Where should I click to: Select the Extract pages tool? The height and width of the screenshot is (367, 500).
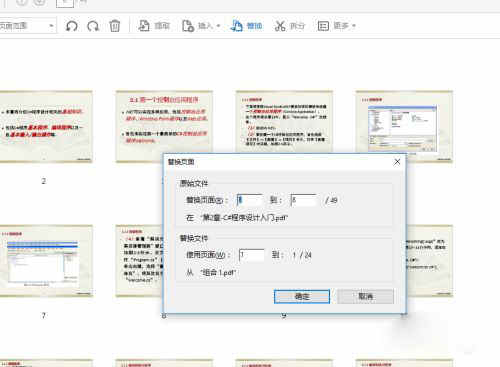[154, 26]
